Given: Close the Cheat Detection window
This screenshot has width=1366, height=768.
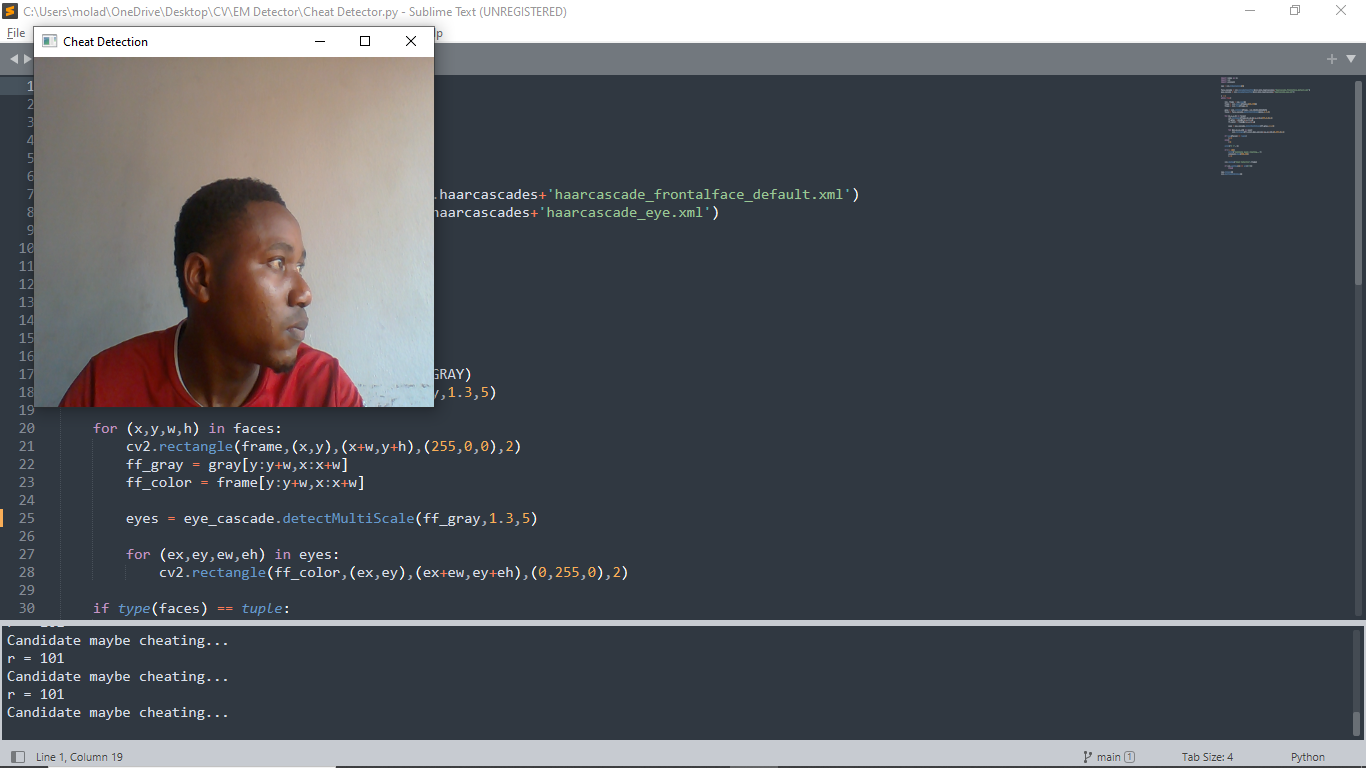Looking at the screenshot, I should (411, 41).
